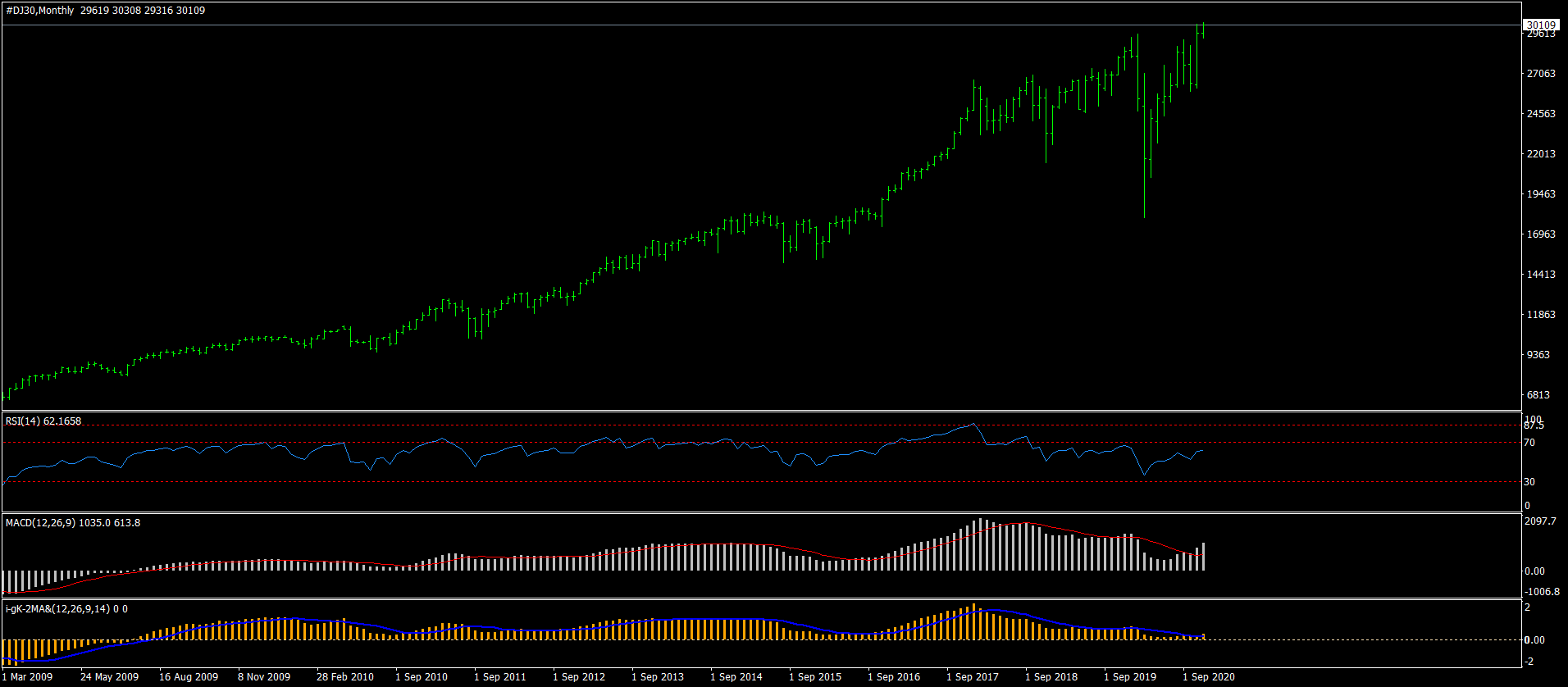Image resolution: width=1568 pixels, height=687 pixels.
Task: Click the 9363 price scale value
Action: [1538, 355]
